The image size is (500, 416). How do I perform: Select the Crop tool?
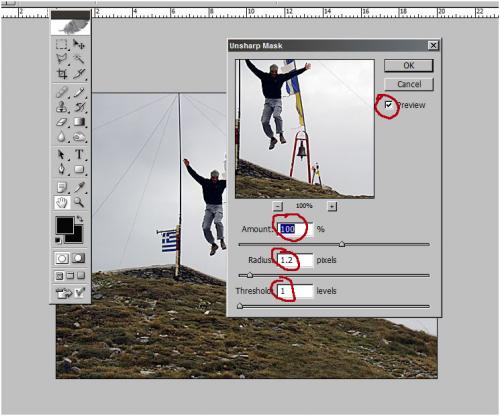pyautogui.click(x=62, y=74)
